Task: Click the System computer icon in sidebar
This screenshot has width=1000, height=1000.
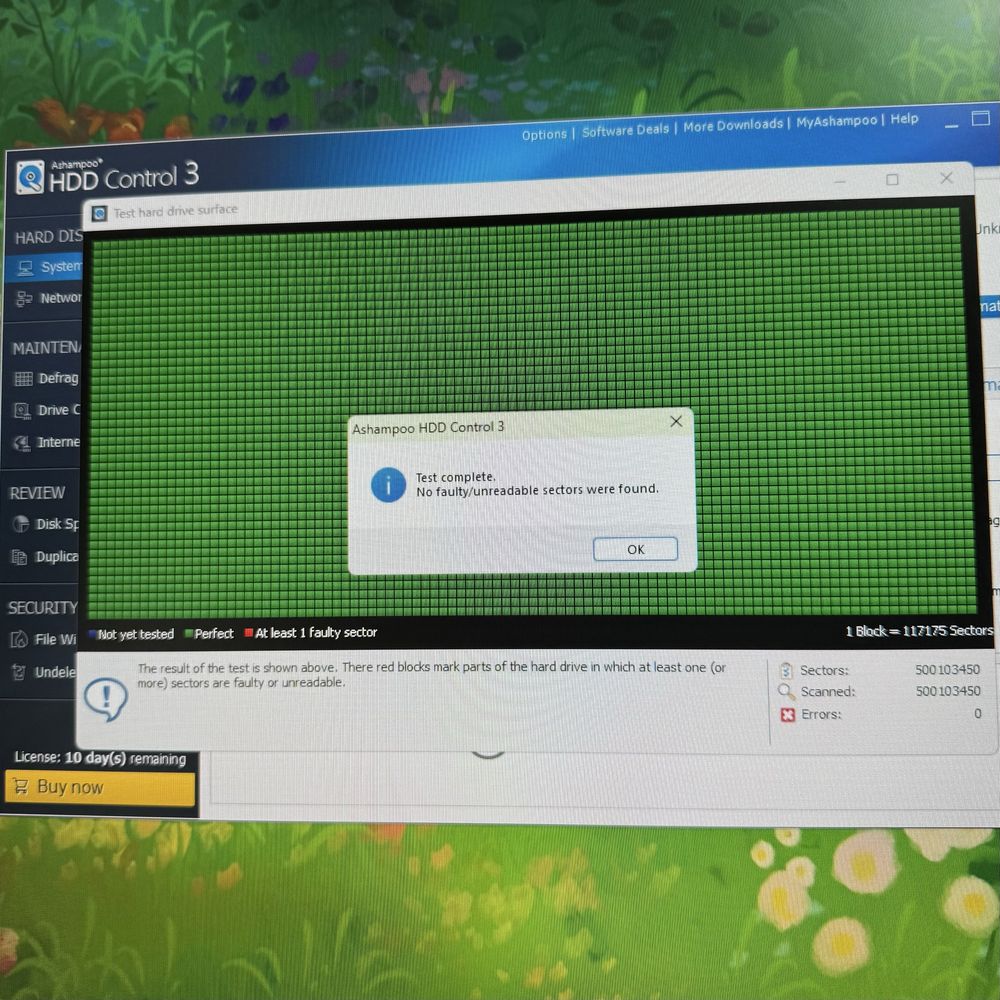Action: pyautogui.click(x=26, y=268)
